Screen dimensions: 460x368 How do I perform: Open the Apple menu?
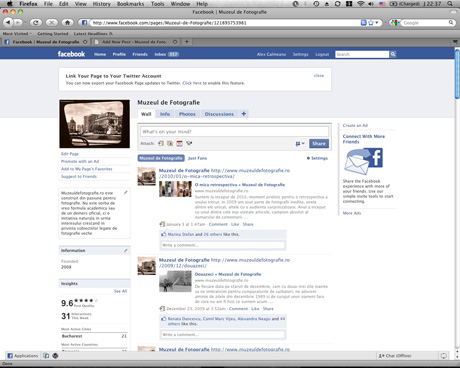pos(9,4)
